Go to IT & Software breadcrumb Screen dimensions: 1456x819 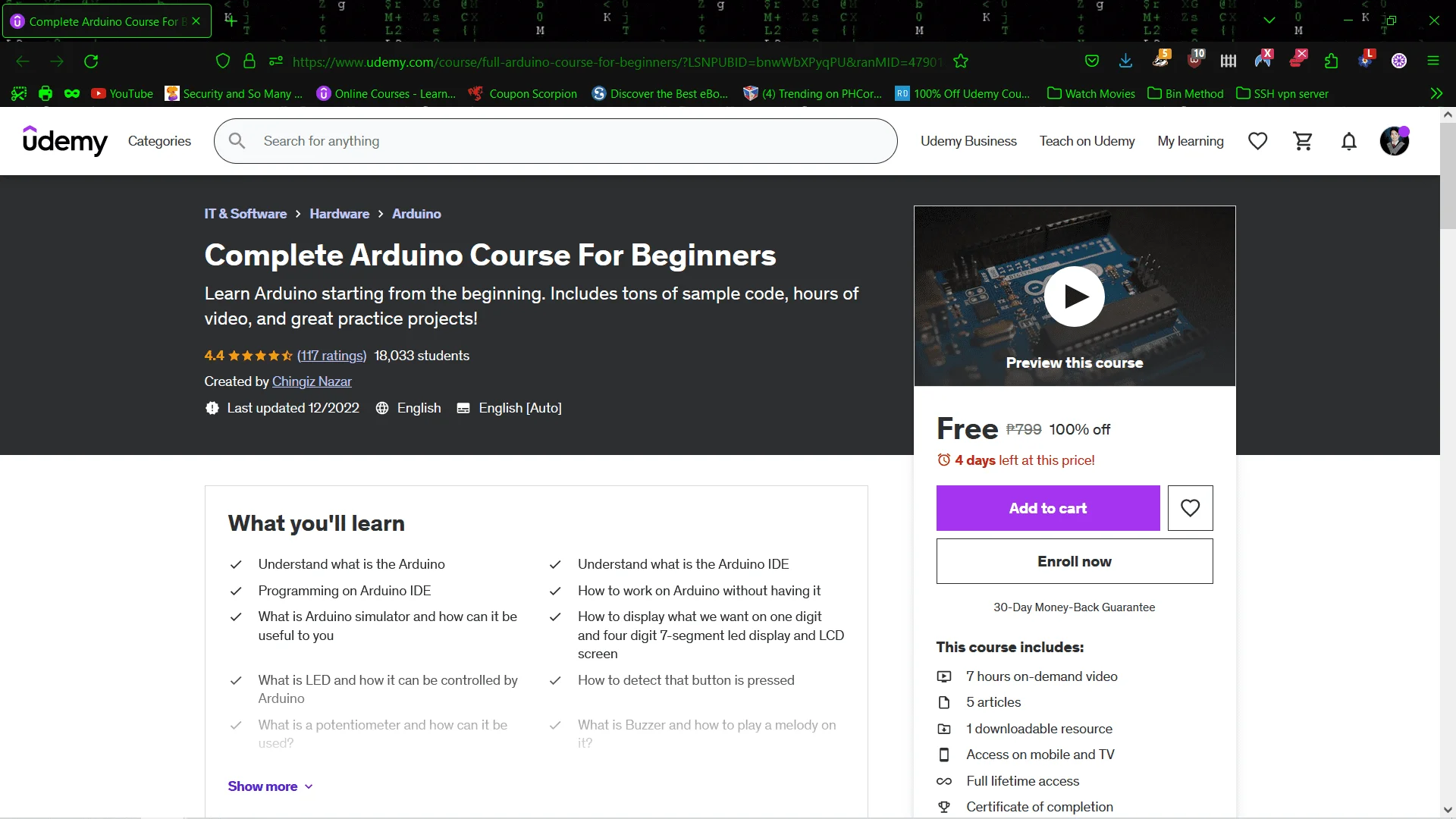[245, 214]
